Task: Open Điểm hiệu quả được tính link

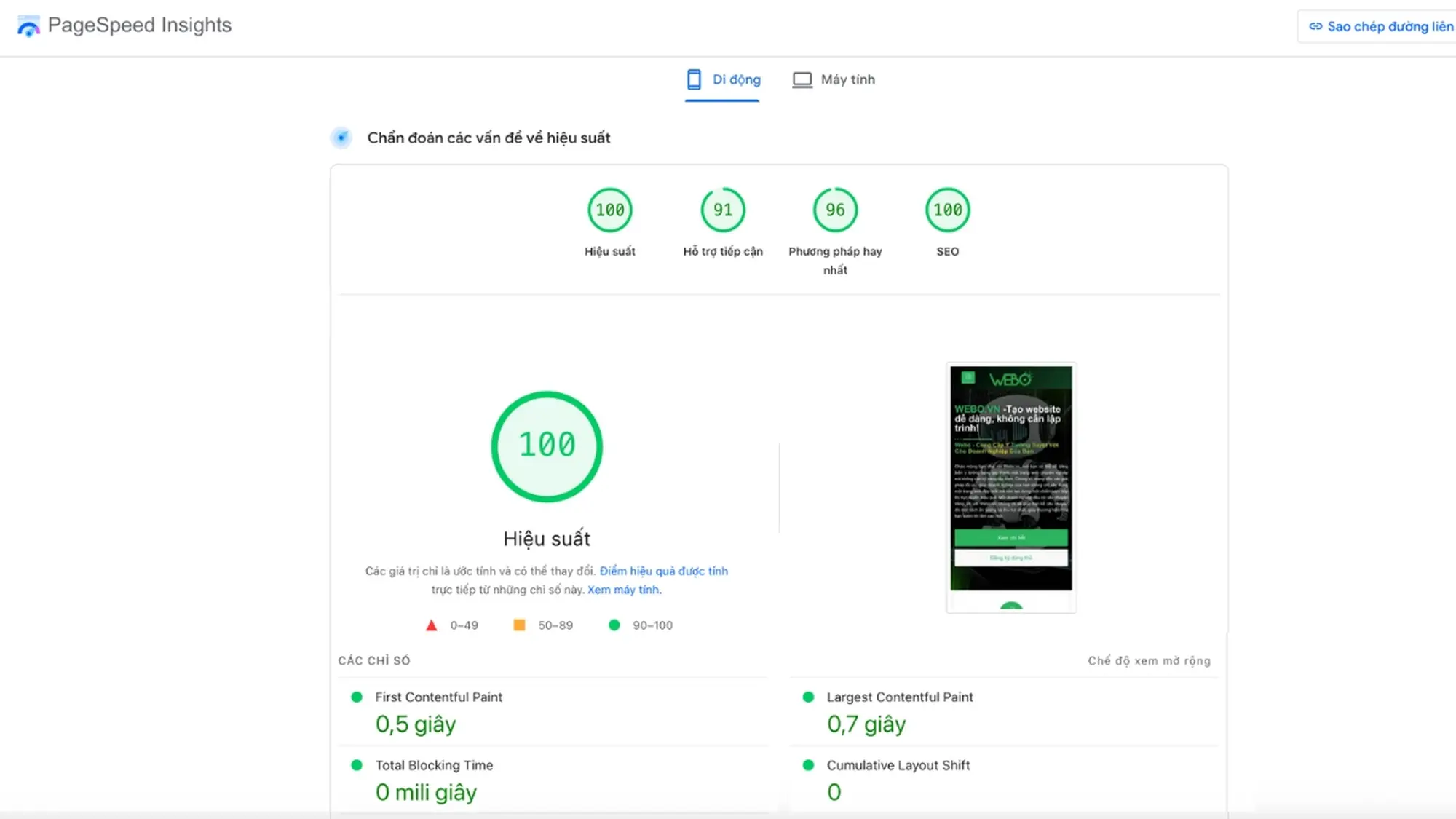Action: [x=664, y=571]
